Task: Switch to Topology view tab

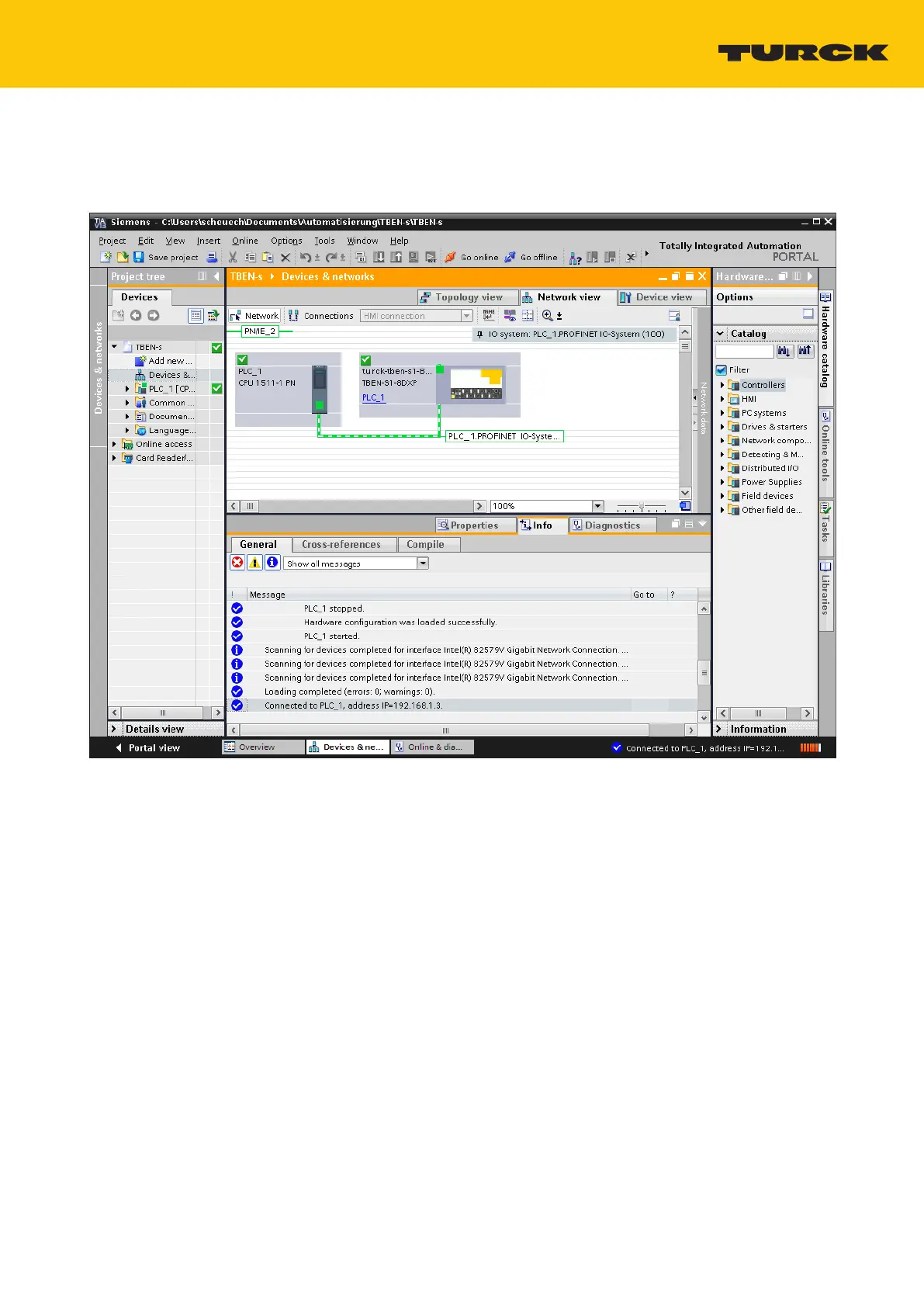Action: point(468,297)
